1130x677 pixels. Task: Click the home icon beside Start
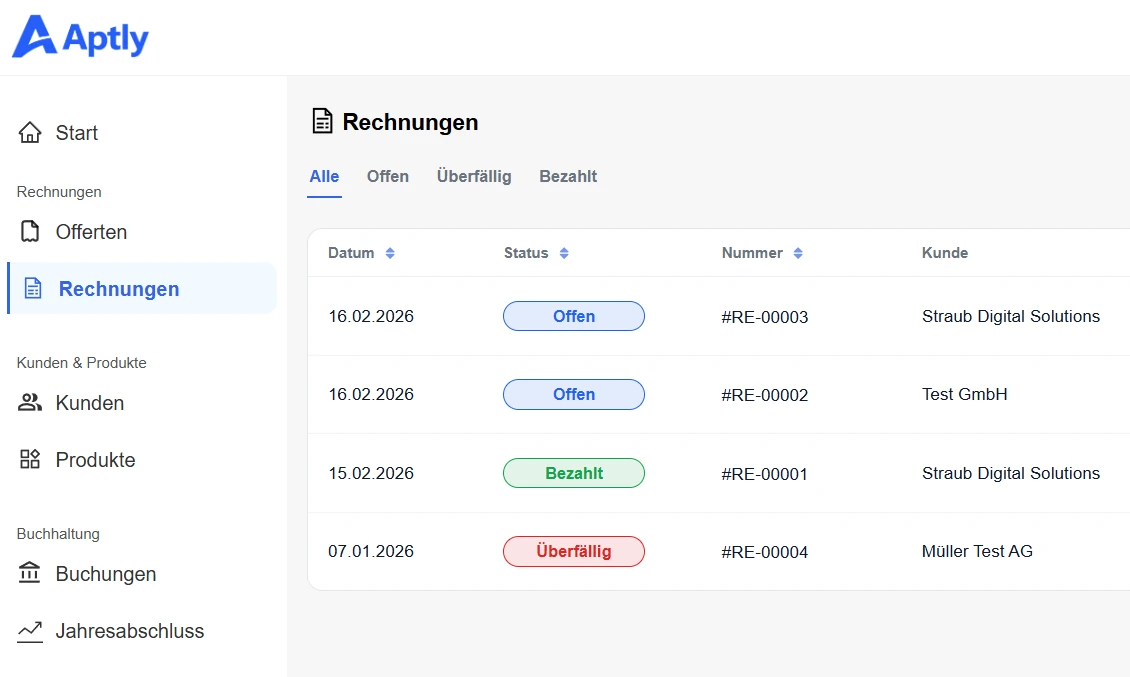[30, 133]
